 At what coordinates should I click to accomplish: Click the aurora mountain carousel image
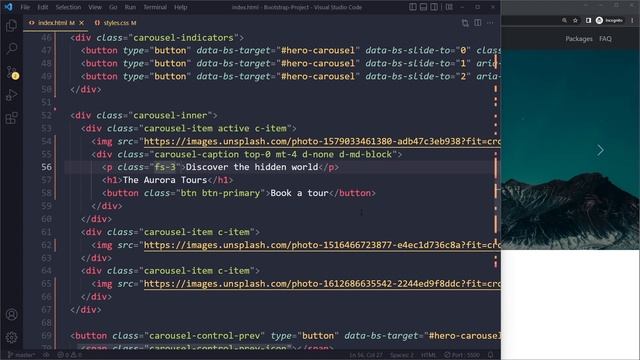click(570, 149)
